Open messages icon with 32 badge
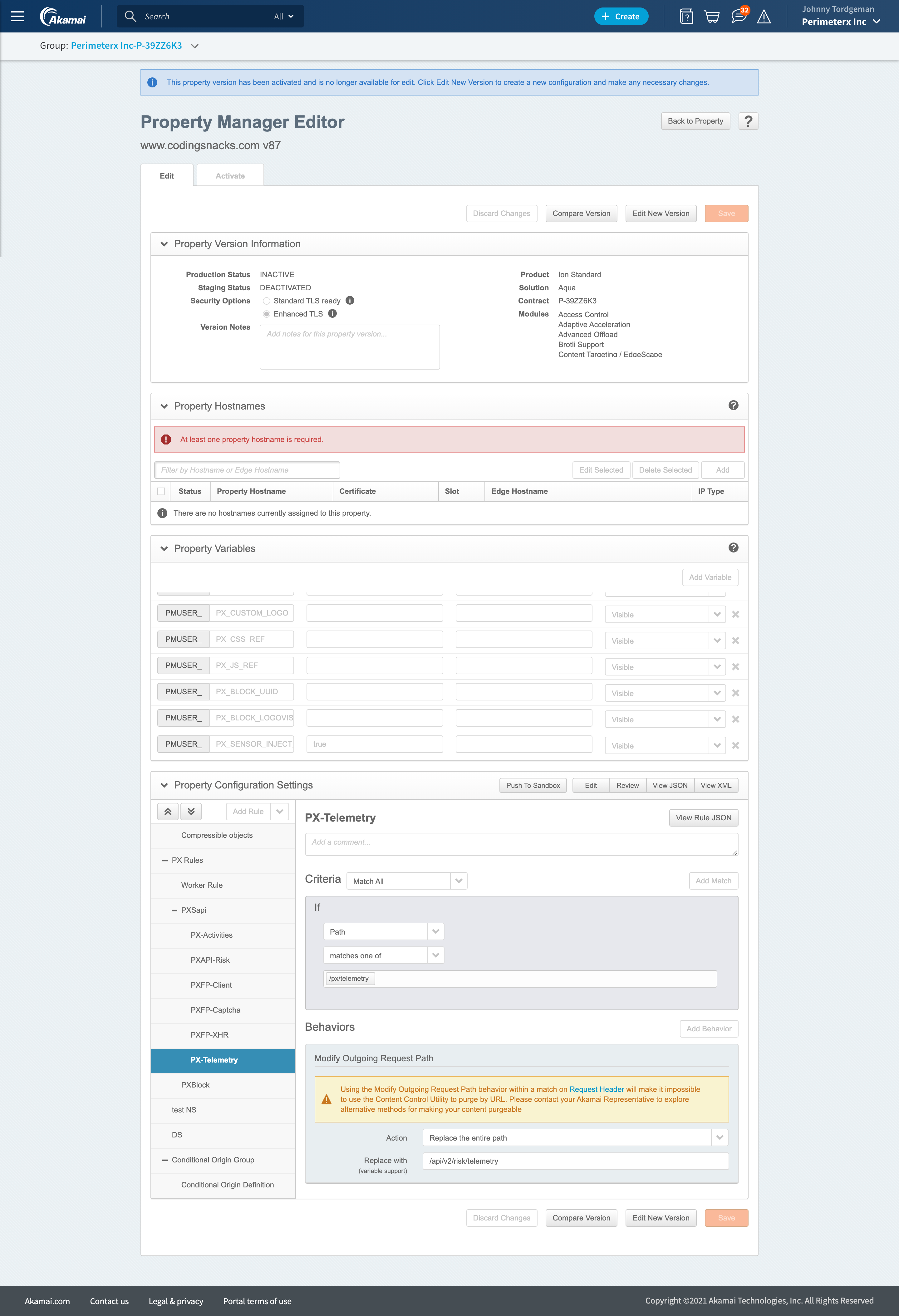This screenshot has width=899, height=1316. tap(738, 17)
